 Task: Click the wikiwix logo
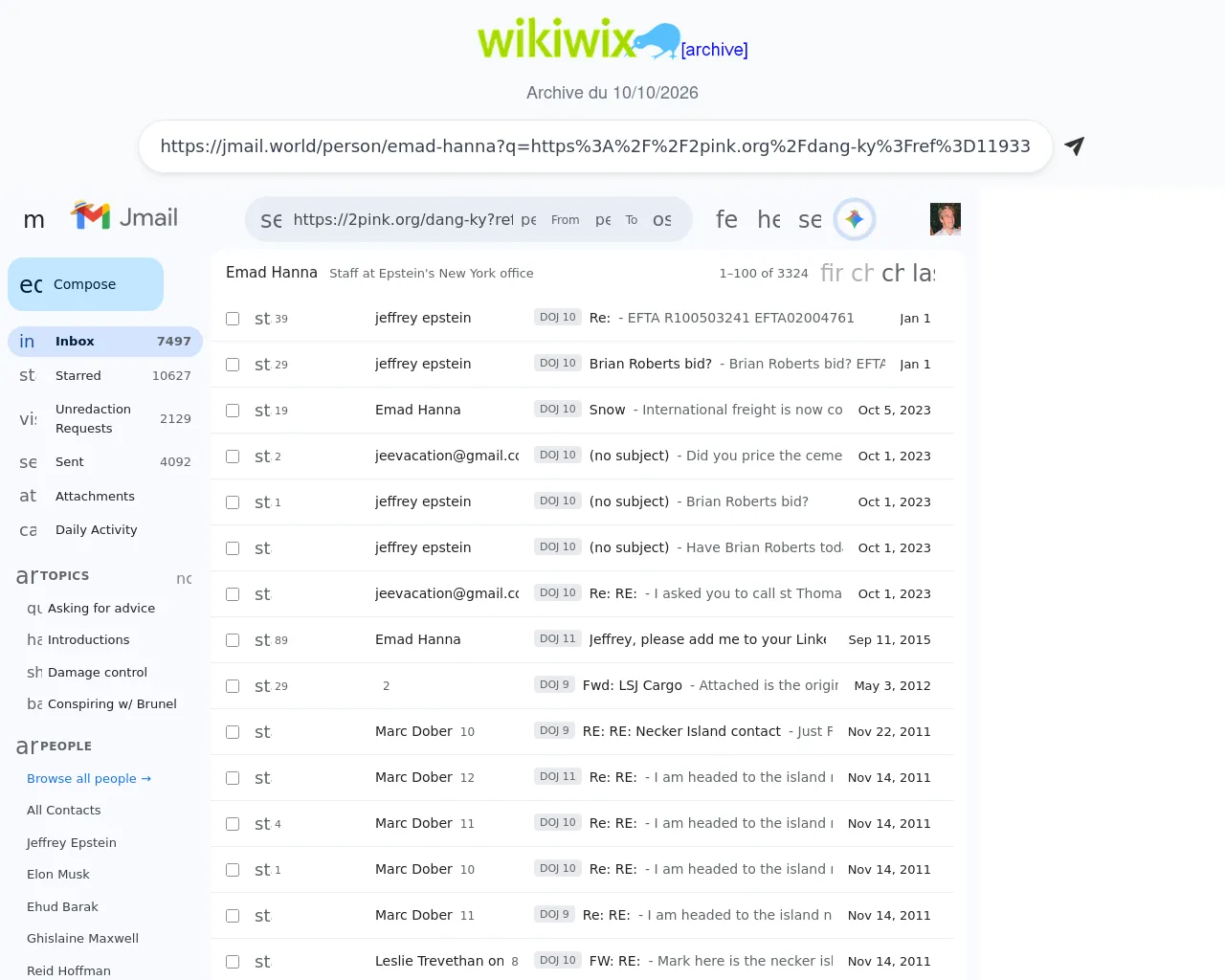(578, 41)
